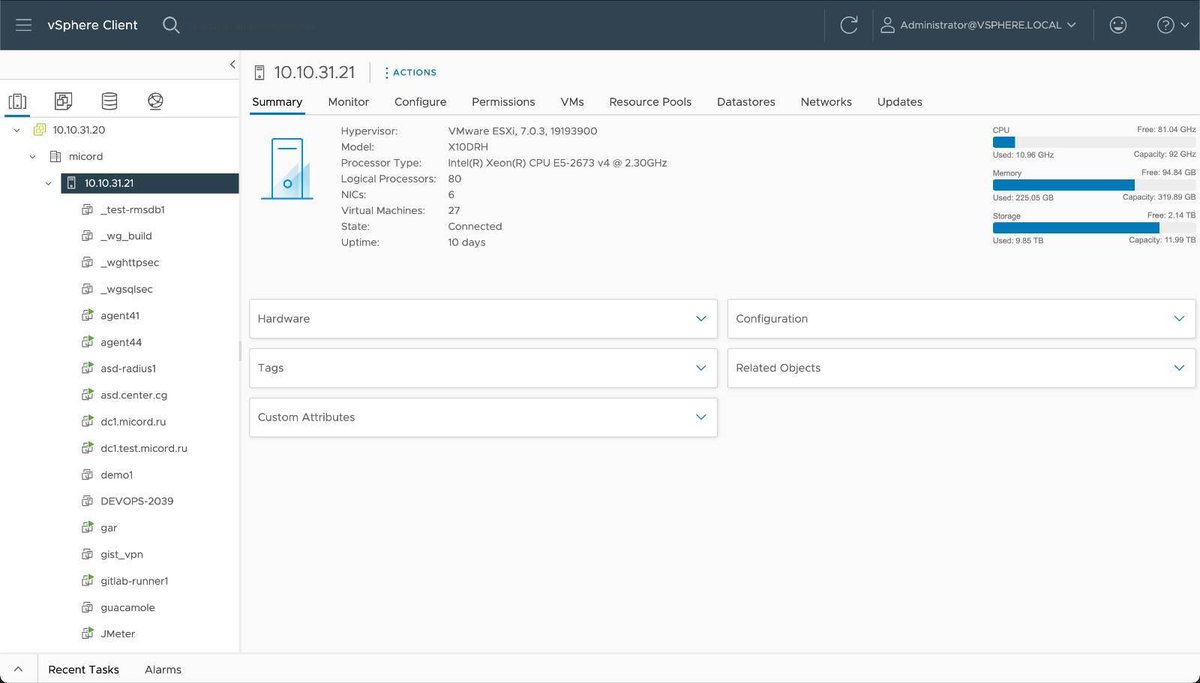Open the ACTIONS menu for the host

coord(411,72)
